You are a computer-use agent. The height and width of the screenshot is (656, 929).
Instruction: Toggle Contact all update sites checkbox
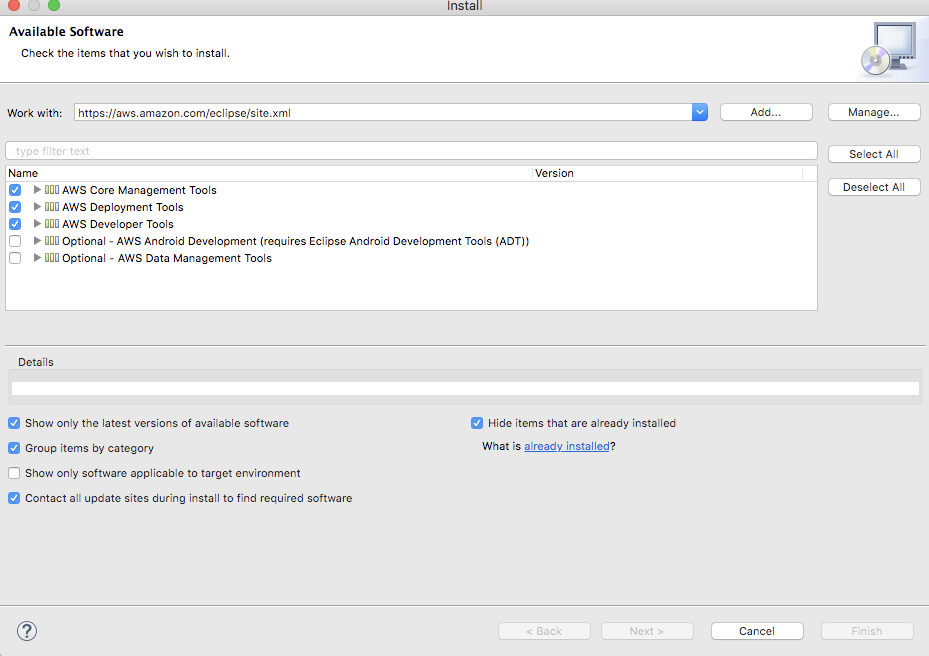(14, 498)
